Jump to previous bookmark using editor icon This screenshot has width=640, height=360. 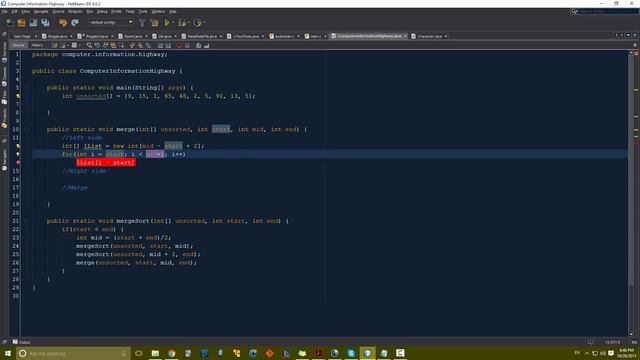[x=132, y=45]
